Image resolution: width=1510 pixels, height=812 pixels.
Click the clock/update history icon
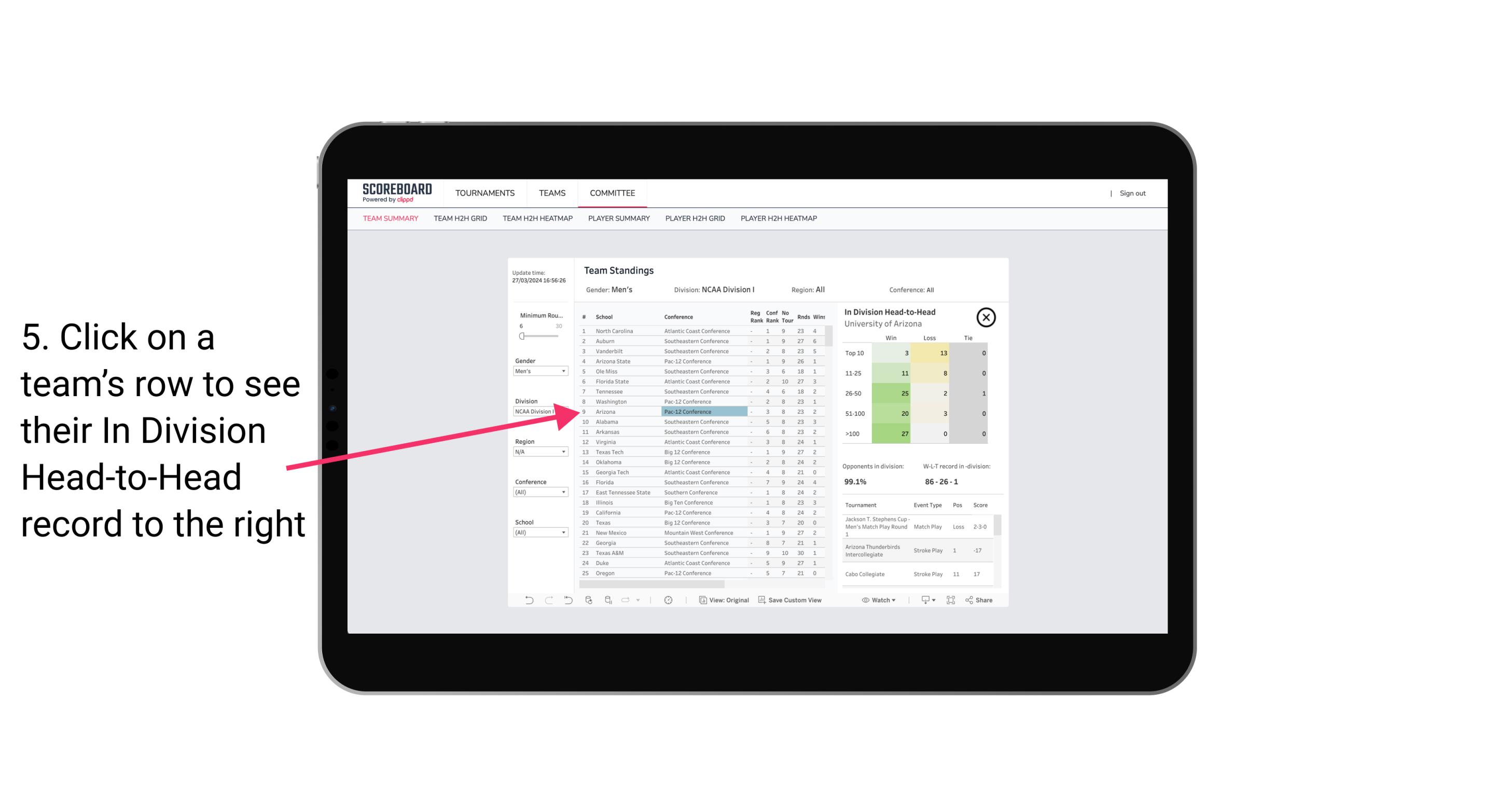pos(668,600)
